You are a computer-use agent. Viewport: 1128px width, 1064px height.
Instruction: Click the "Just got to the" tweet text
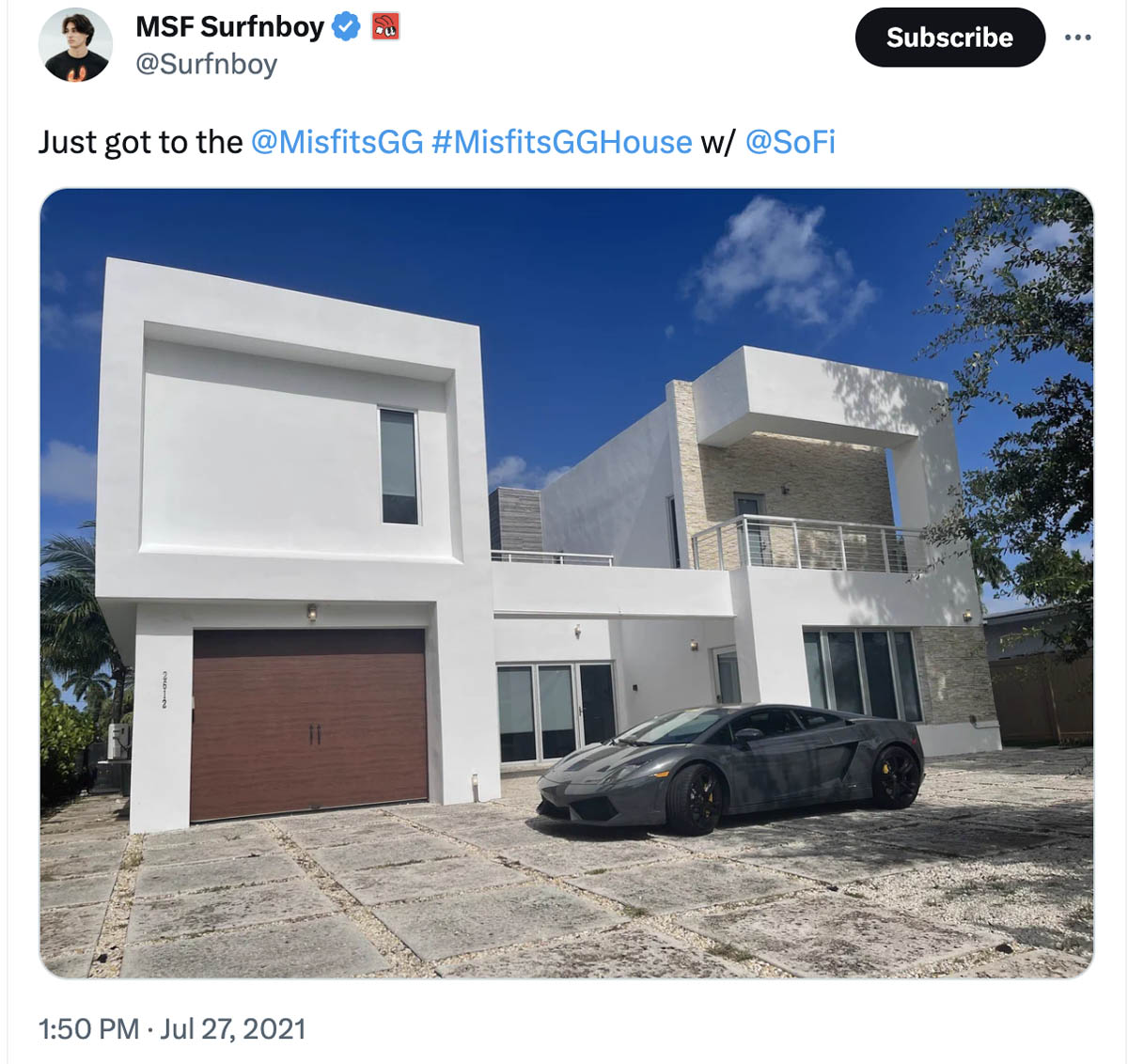tap(140, 142)
